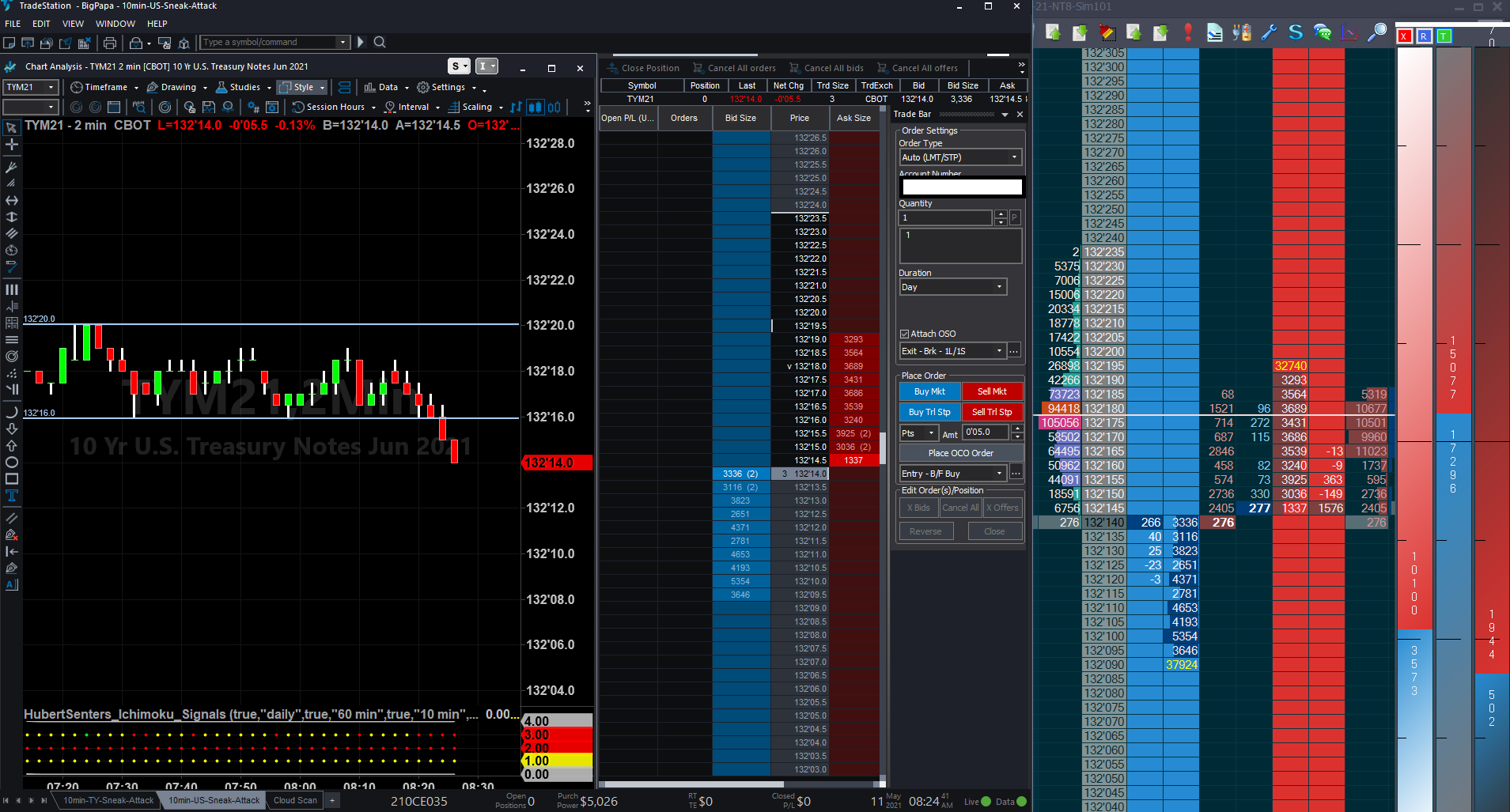Toggle the green T button
Image resolution: width=1510 pixels, height=812 pixels.
coord(1444,36)
